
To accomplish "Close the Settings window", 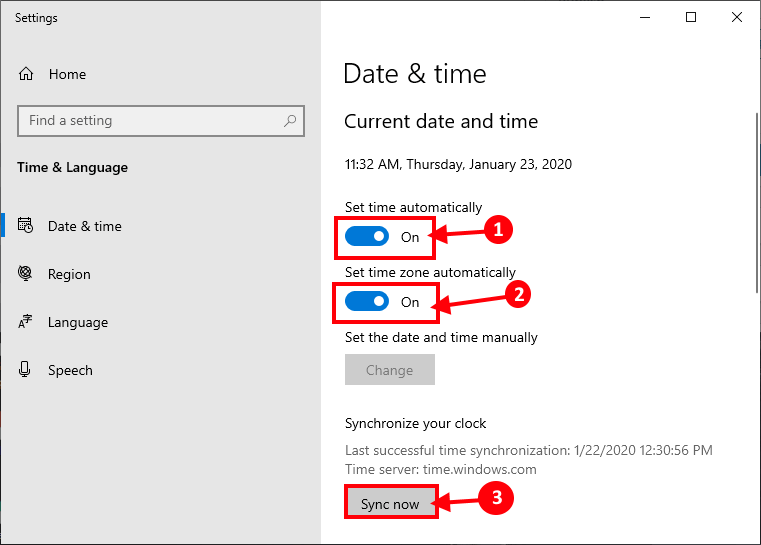I will (x=737, y=17).
